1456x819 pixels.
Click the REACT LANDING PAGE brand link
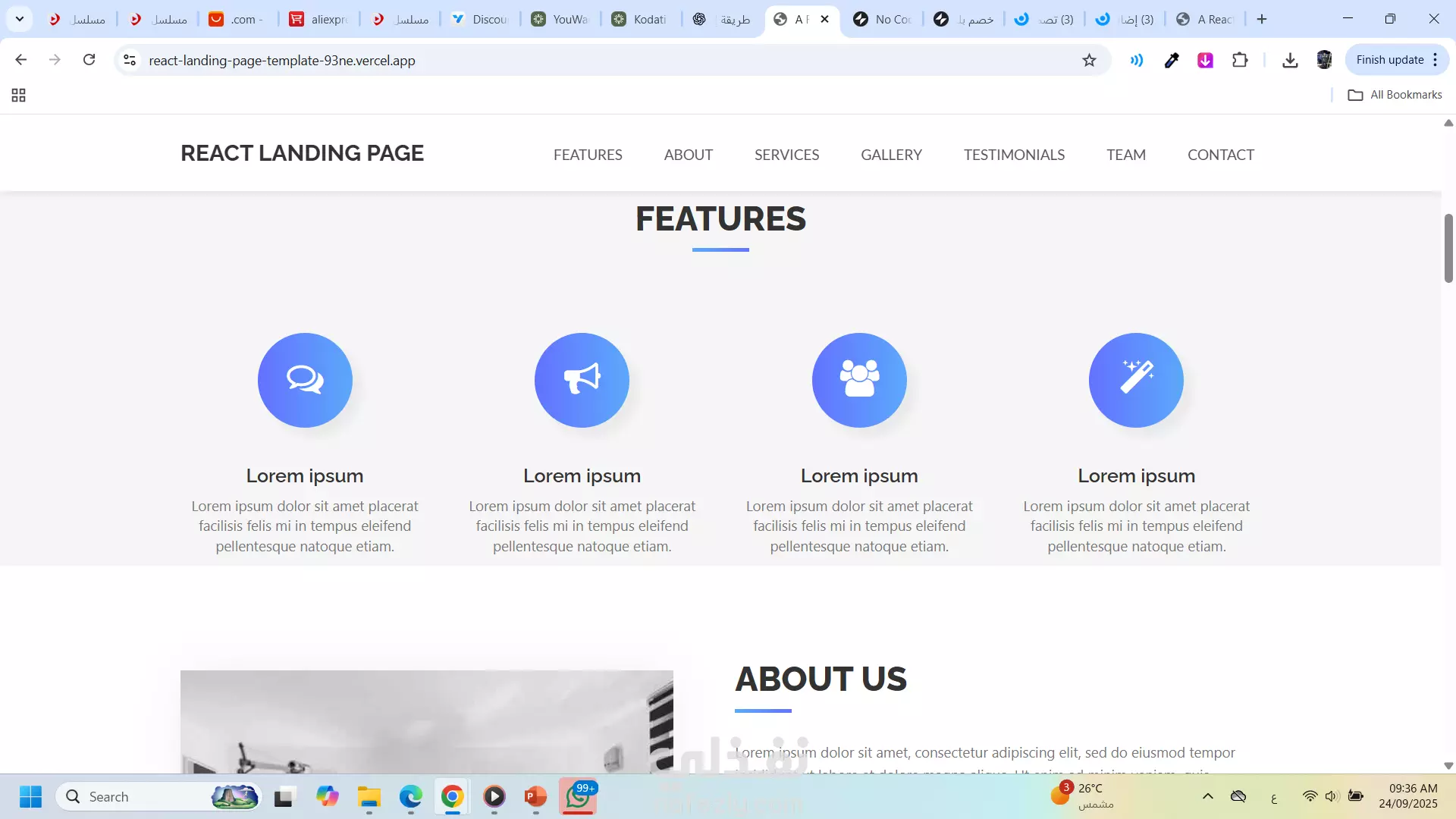(x=302, y=153)
